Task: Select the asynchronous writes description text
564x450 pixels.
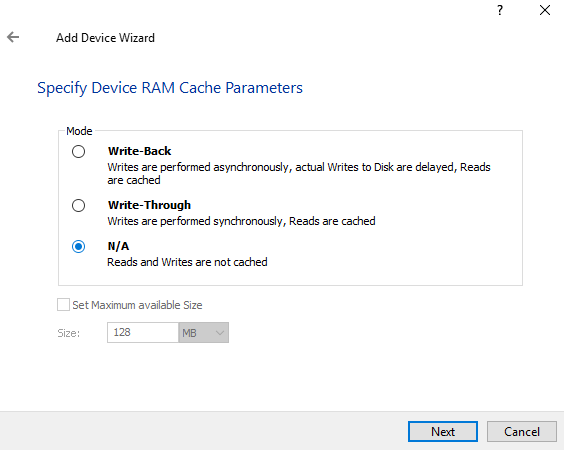Action: pos(299,173)
